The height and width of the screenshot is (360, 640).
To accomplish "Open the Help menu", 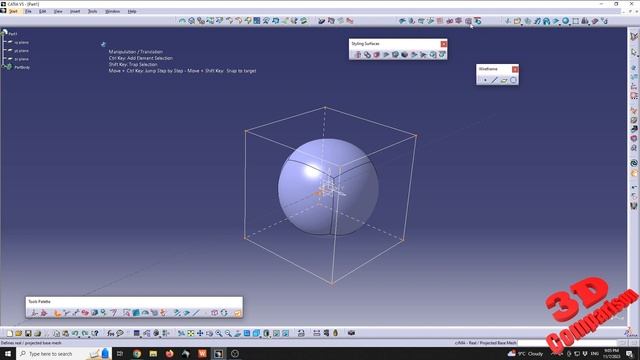I will click(132, 11).
